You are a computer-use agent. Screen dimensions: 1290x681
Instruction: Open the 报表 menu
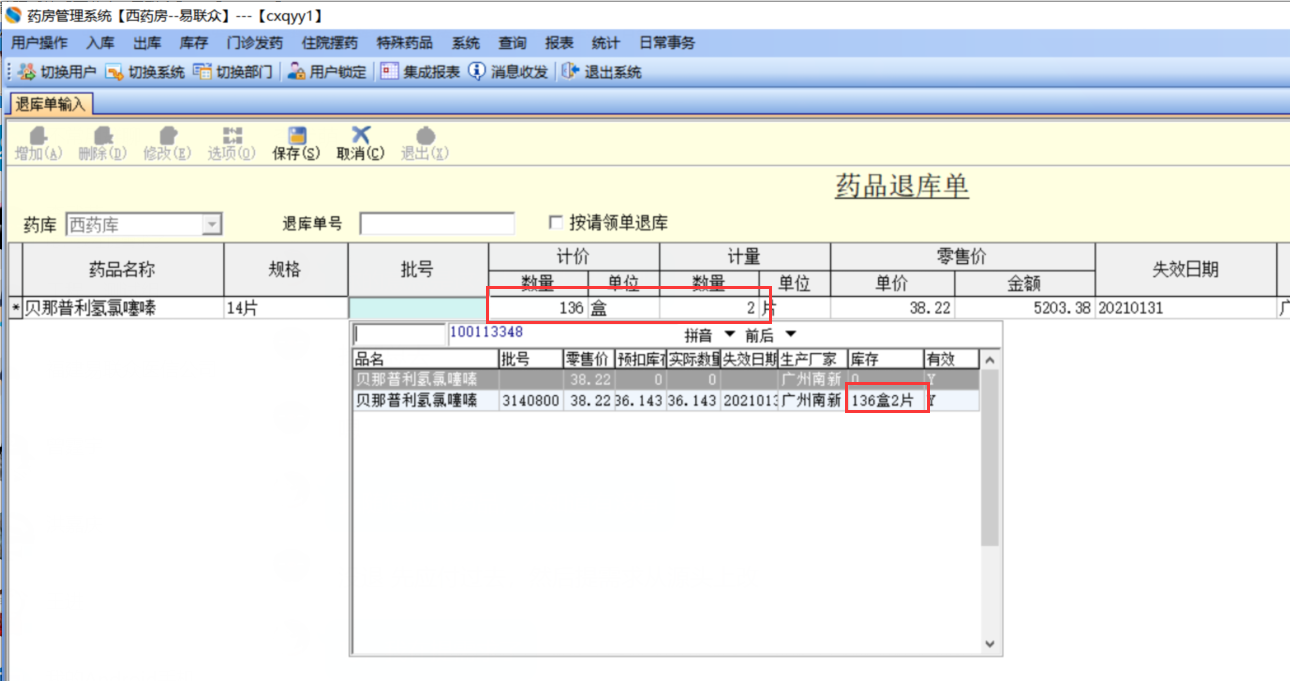tap(560, 43)
